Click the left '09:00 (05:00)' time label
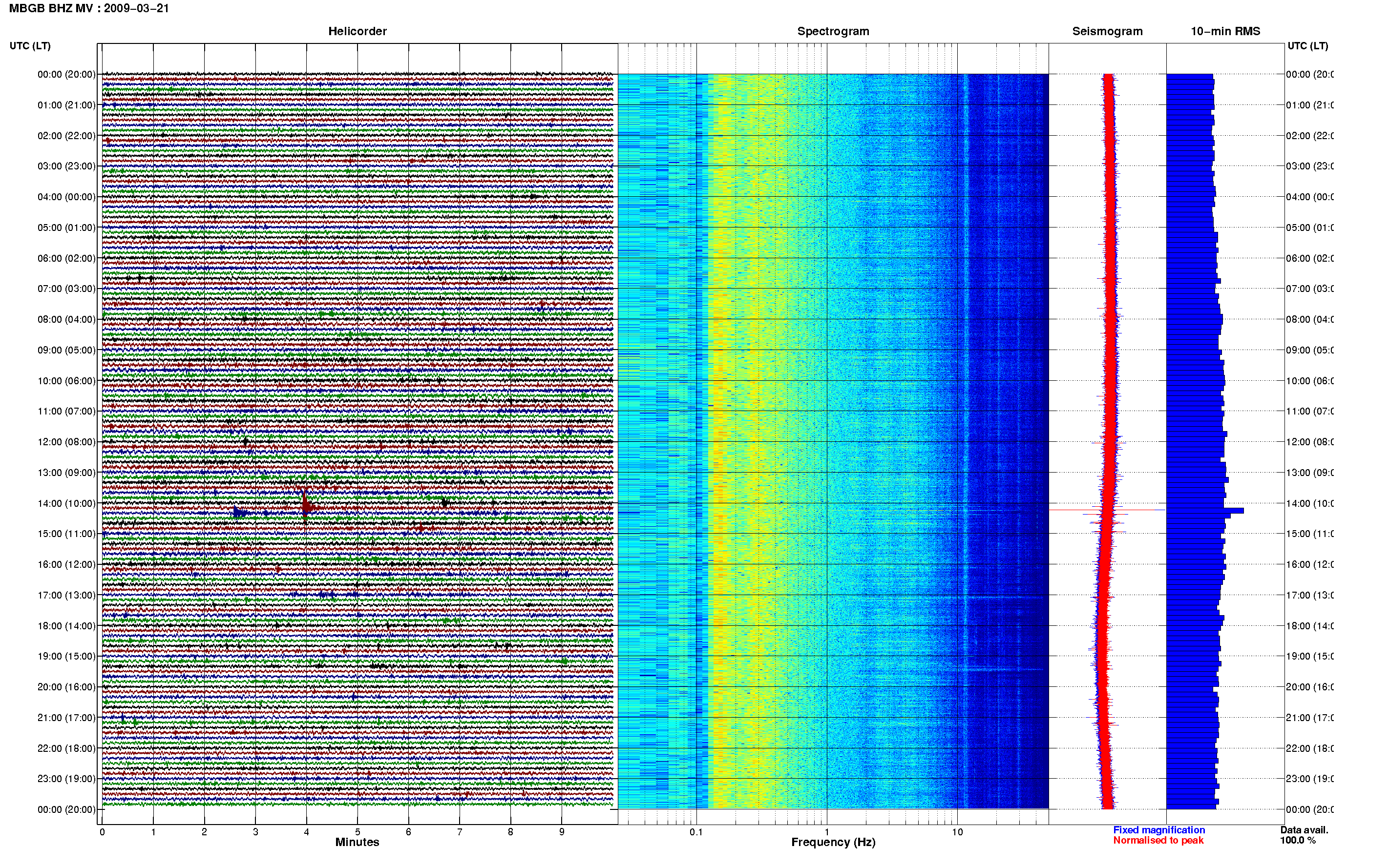The height and width of the screenshot is (868, 1389). [x=66, y=350]
